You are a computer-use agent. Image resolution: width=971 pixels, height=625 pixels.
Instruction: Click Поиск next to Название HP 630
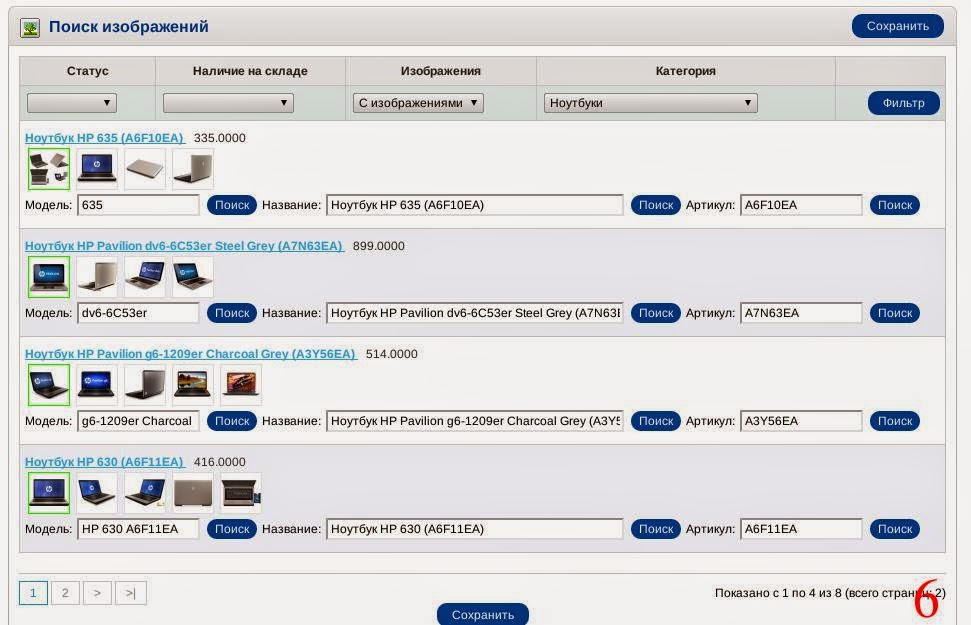(656, 529)
